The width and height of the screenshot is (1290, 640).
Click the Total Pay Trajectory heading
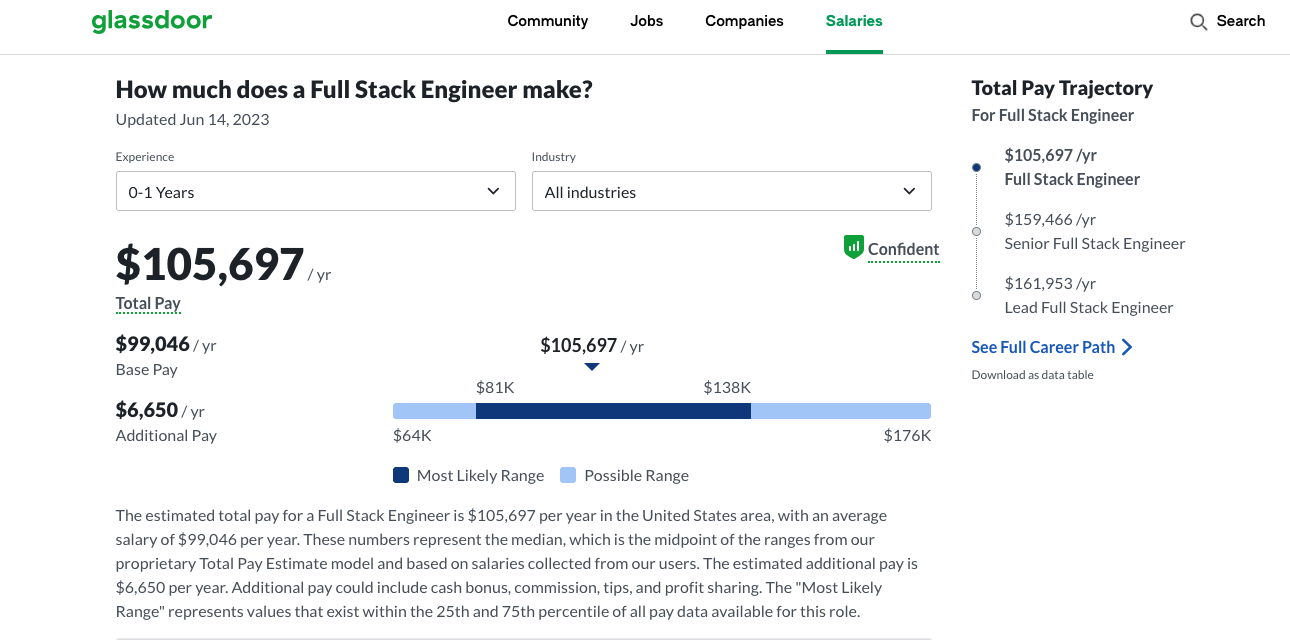pyautogui.click(x=1062, y=88)
